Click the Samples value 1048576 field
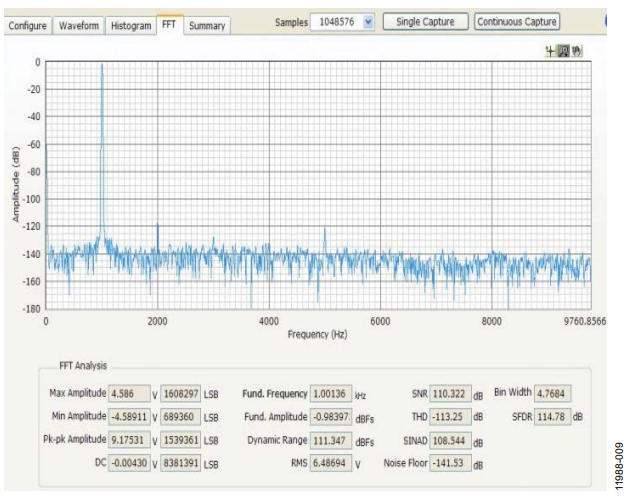Screen dimensions: 627x498 tap(337, 22)
